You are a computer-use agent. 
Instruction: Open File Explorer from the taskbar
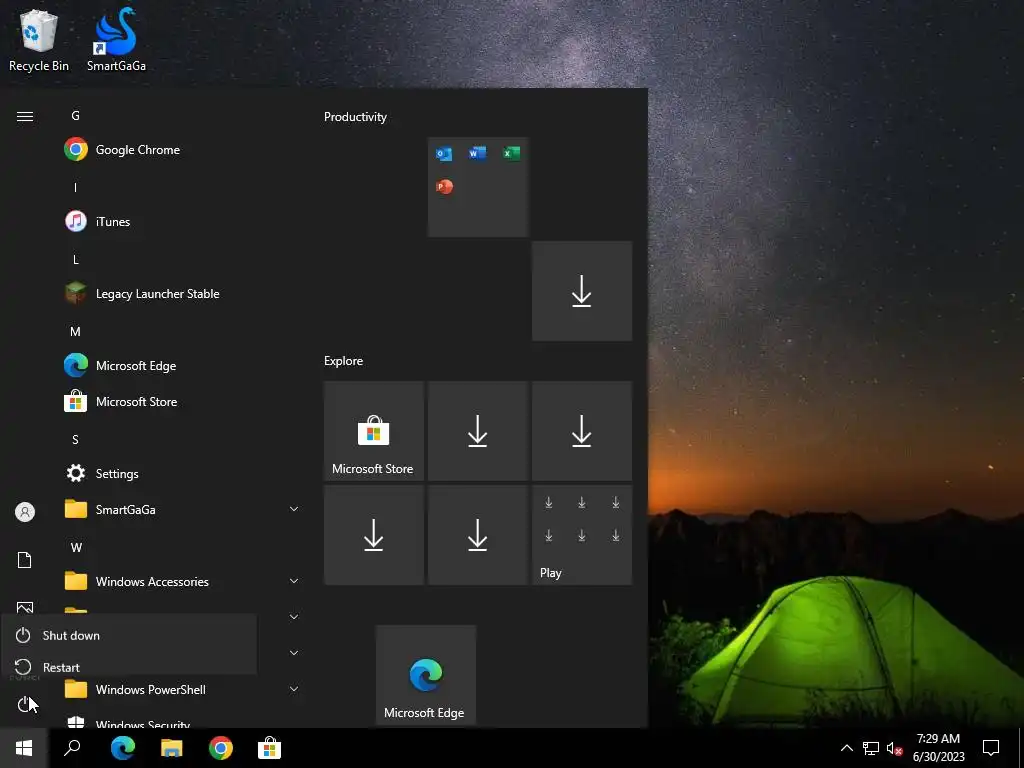point(172,748)
